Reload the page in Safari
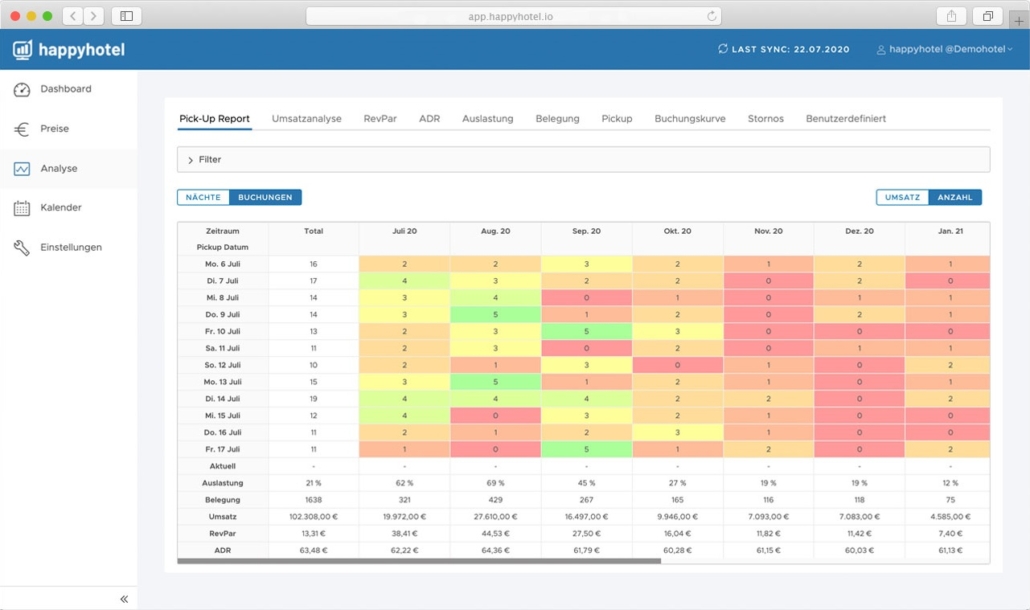1030x610 pixels. [710, 15]
